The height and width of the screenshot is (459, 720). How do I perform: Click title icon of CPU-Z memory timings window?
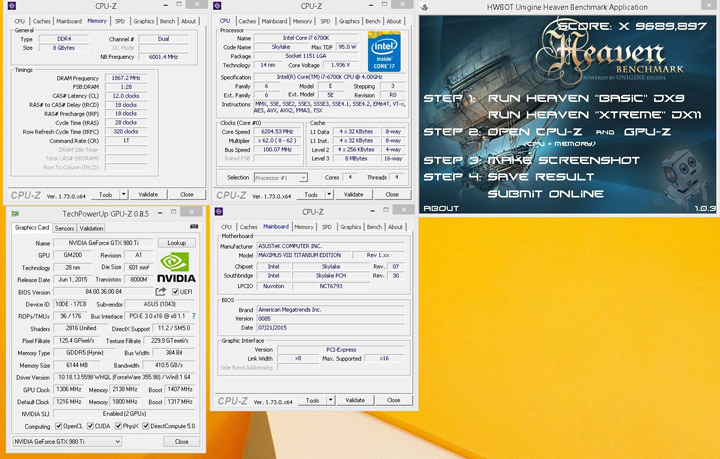12,6
